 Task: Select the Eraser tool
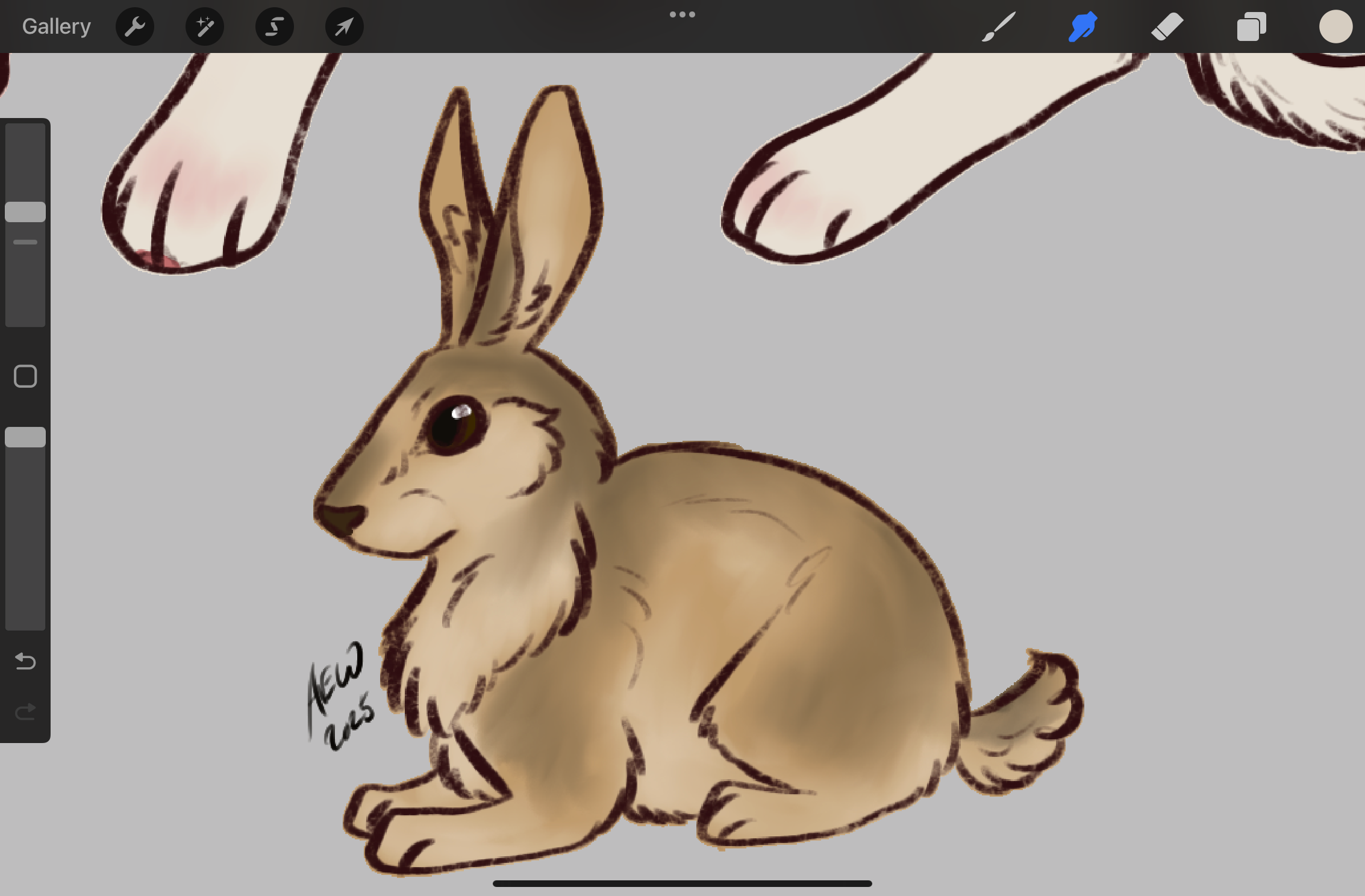pyautogui.click(x=1167, y=26)
